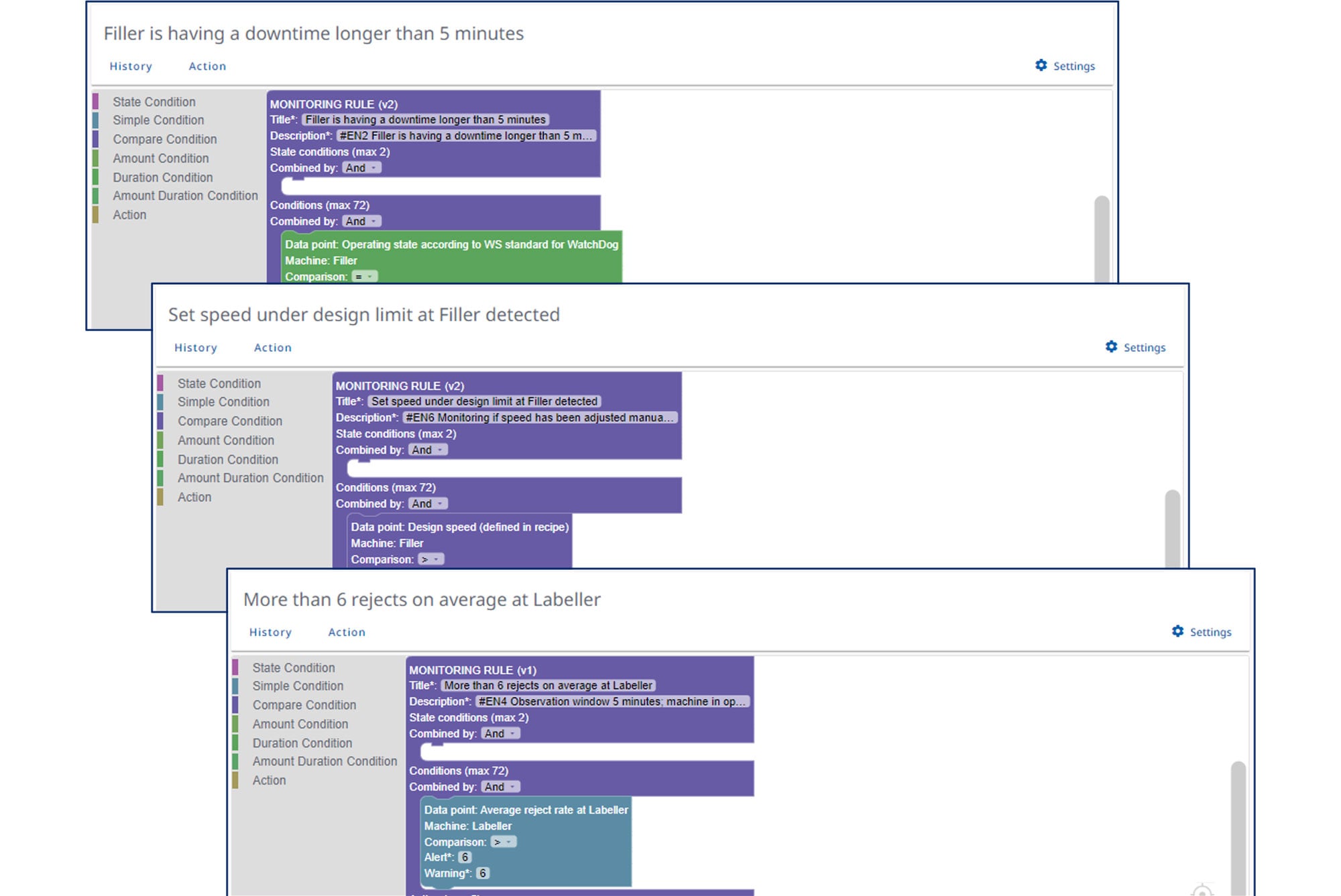The height and width of the screenshot is (896, 1341).
Task: Open Comparison dropdown in Average reject rate block
Action: (x=504, y=842)
